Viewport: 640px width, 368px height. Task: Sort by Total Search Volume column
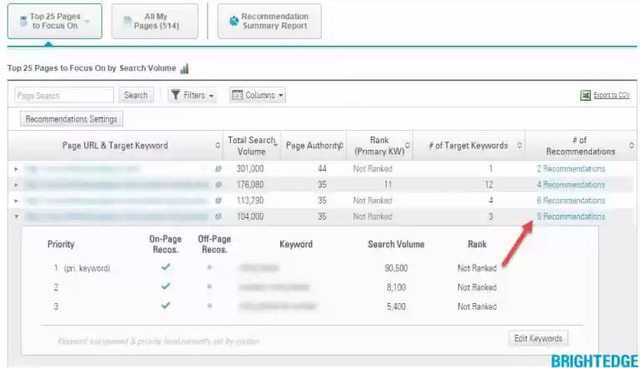coord(251,146)
